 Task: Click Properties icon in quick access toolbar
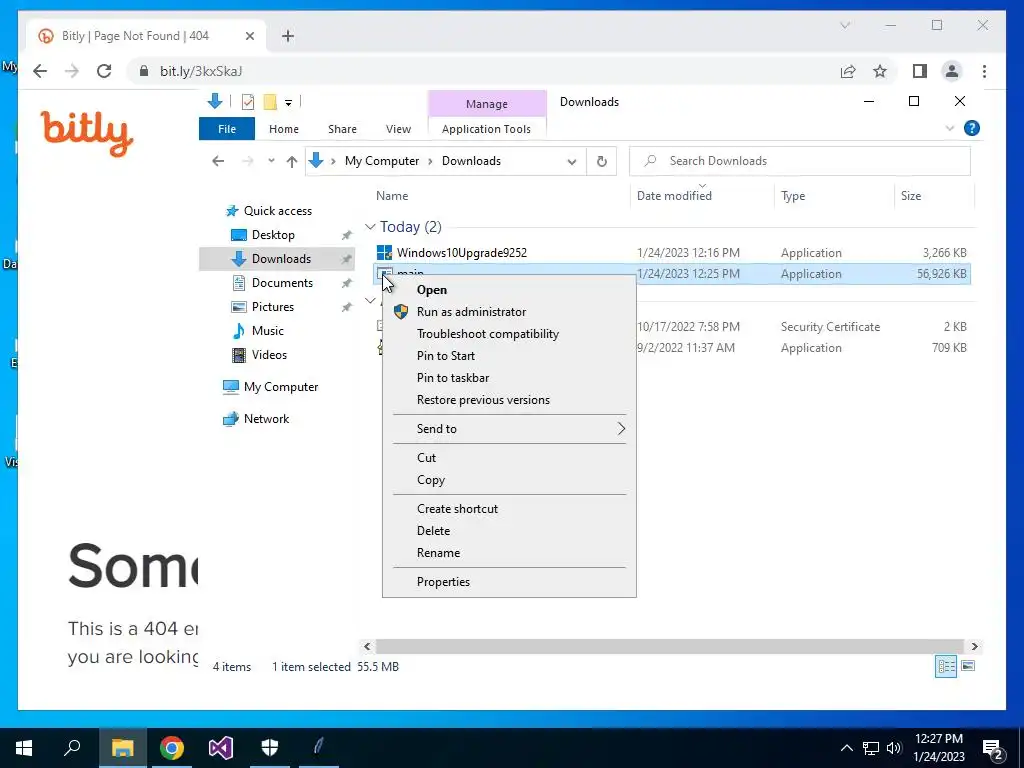coord(248,102)
